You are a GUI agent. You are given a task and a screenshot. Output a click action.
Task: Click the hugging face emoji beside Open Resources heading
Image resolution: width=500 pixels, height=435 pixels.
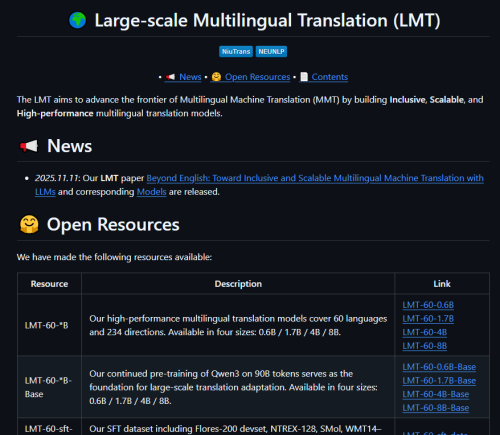pyautogui.click(x=29, y=224)
